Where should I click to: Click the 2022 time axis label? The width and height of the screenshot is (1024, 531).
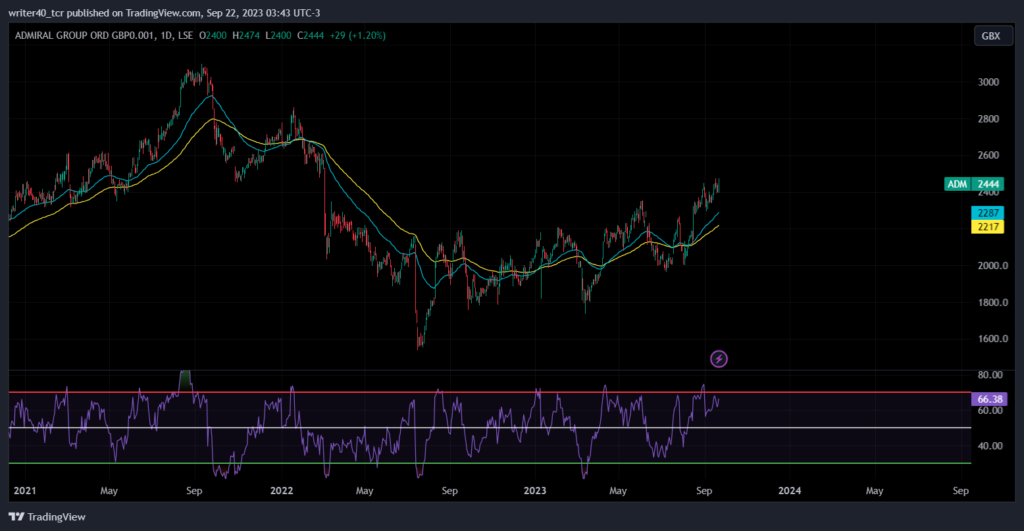click(x=281, y=491)
